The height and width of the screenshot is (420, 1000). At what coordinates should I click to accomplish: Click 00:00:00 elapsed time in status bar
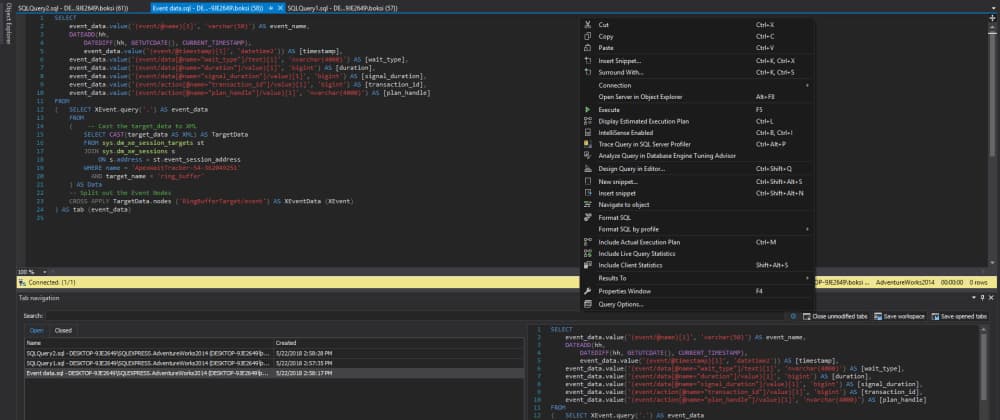[x=952, y=282]
